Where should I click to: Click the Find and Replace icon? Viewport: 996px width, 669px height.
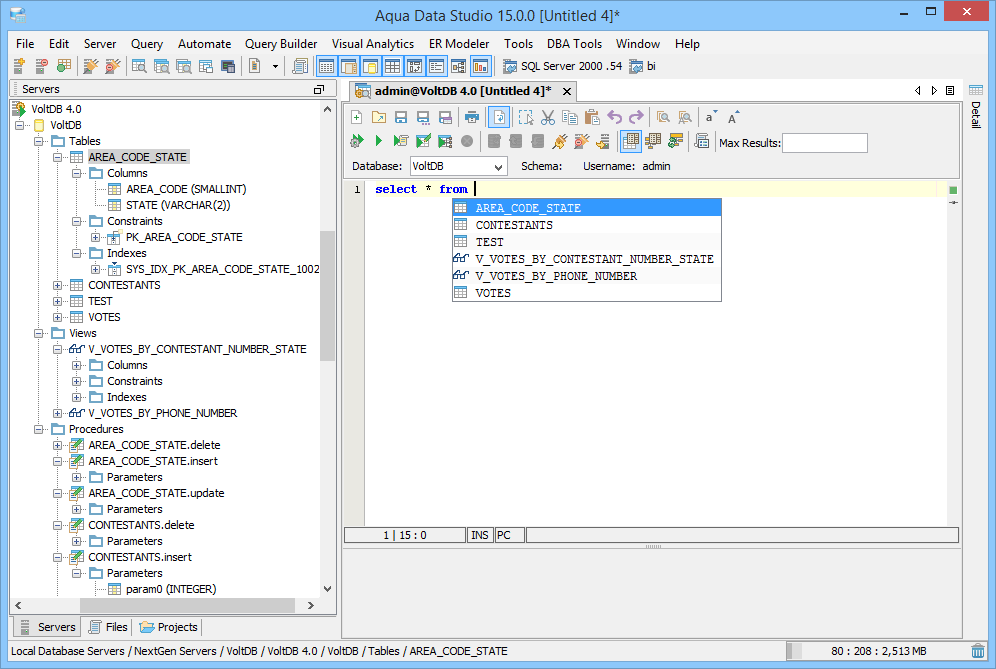685,118
